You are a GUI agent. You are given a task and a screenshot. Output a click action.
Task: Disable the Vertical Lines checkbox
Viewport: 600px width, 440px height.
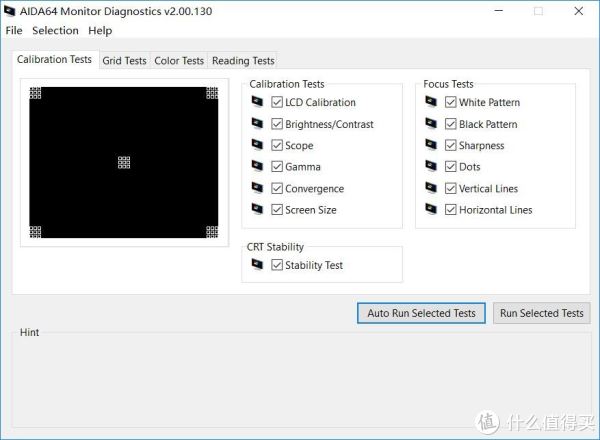coord(450,188)
